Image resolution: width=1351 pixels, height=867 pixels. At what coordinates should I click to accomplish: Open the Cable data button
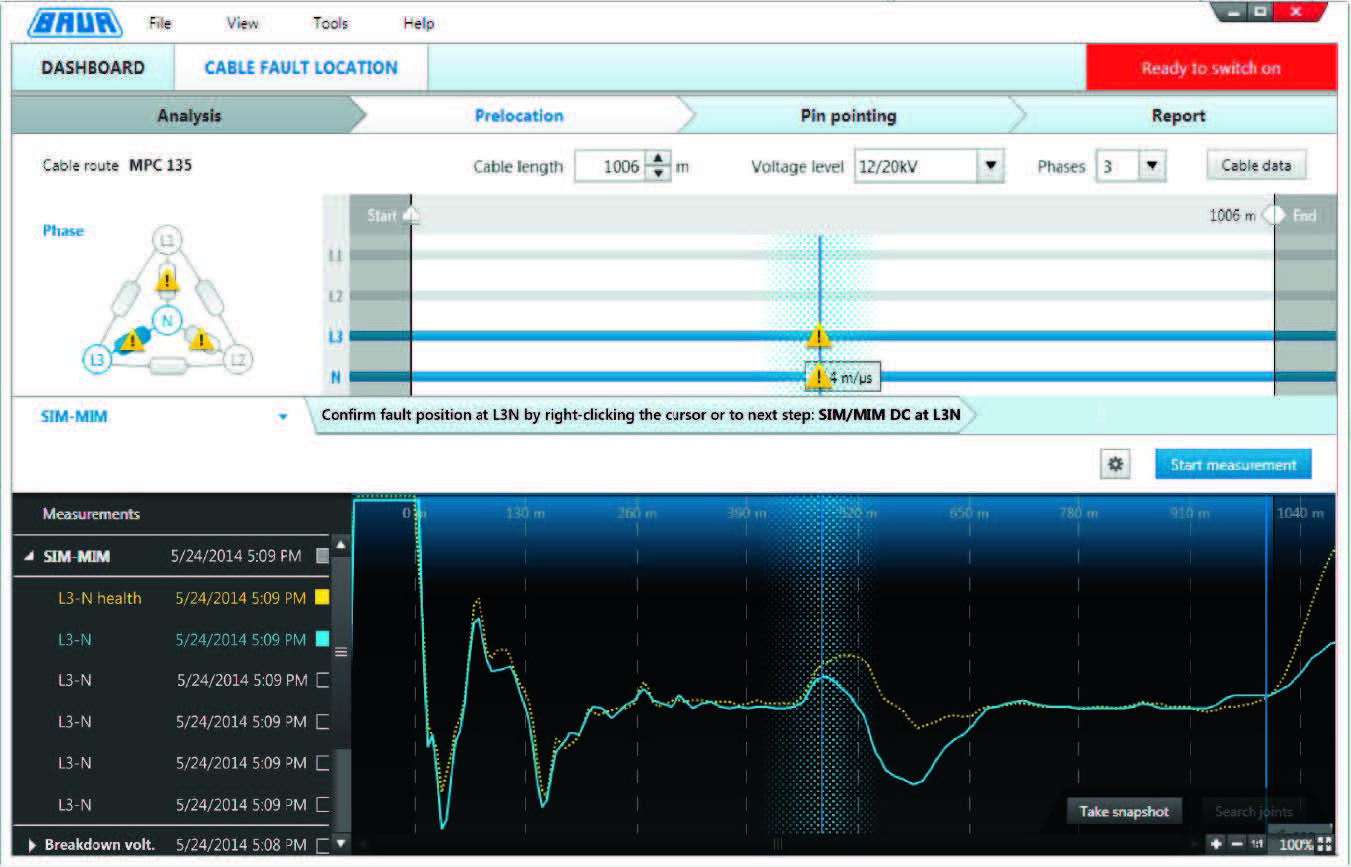pyautogui.click(x=1256, y=165)
